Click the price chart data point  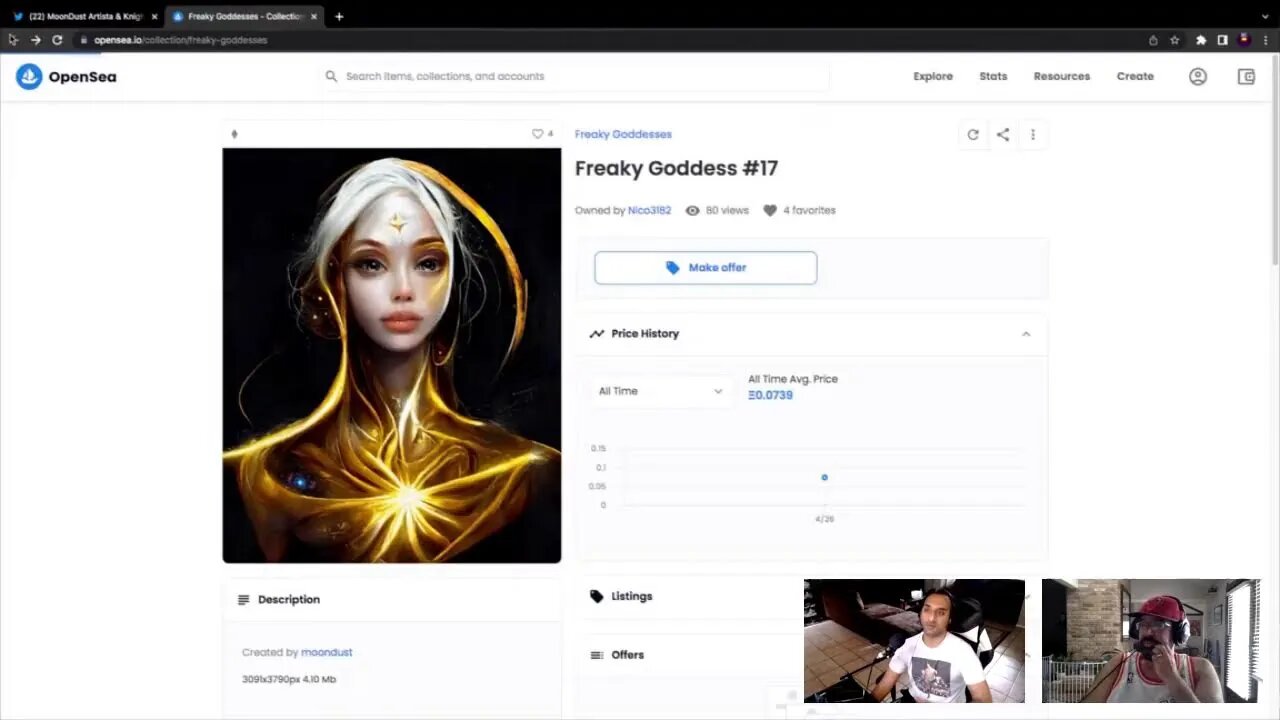824,478
